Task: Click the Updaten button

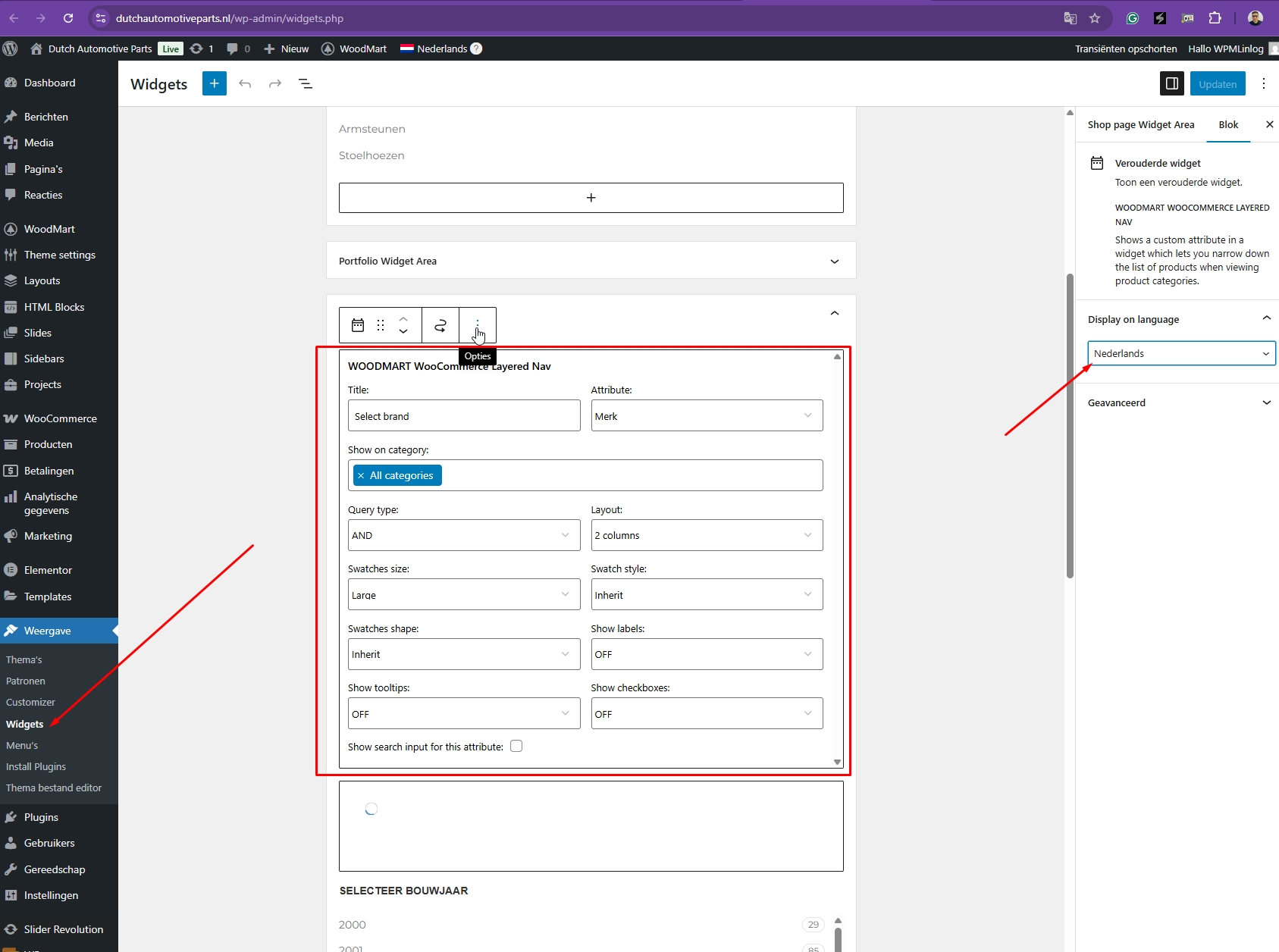Action: tap(1218, 83)
